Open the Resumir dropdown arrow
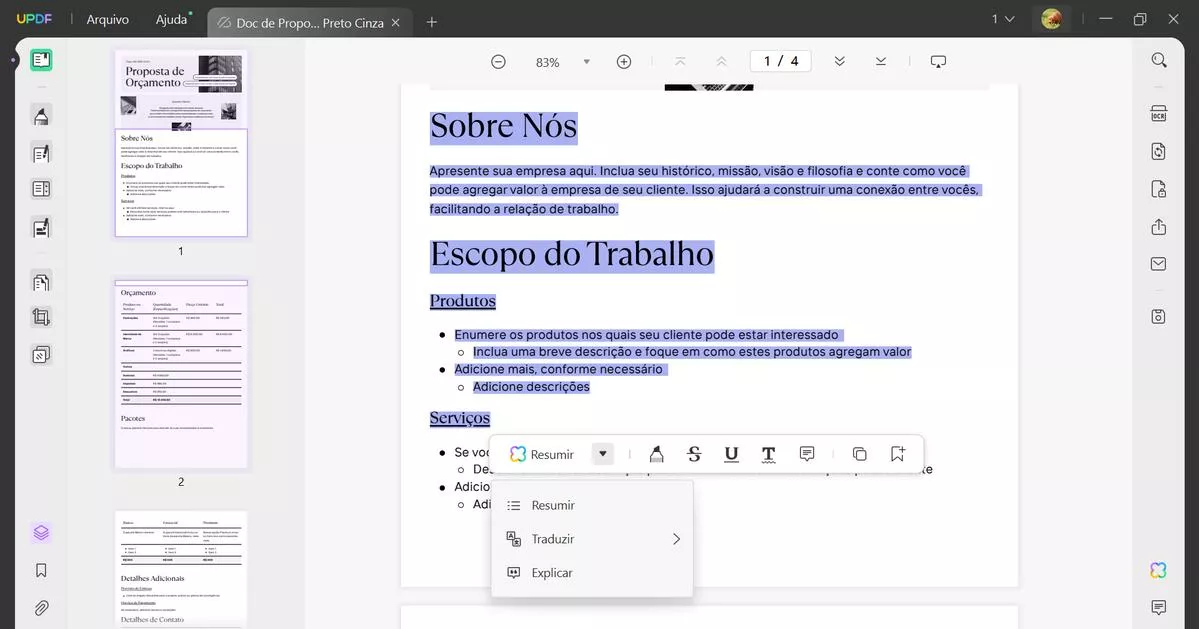The width and height of the screenshot is (1199, 629). tap(602, 453)
